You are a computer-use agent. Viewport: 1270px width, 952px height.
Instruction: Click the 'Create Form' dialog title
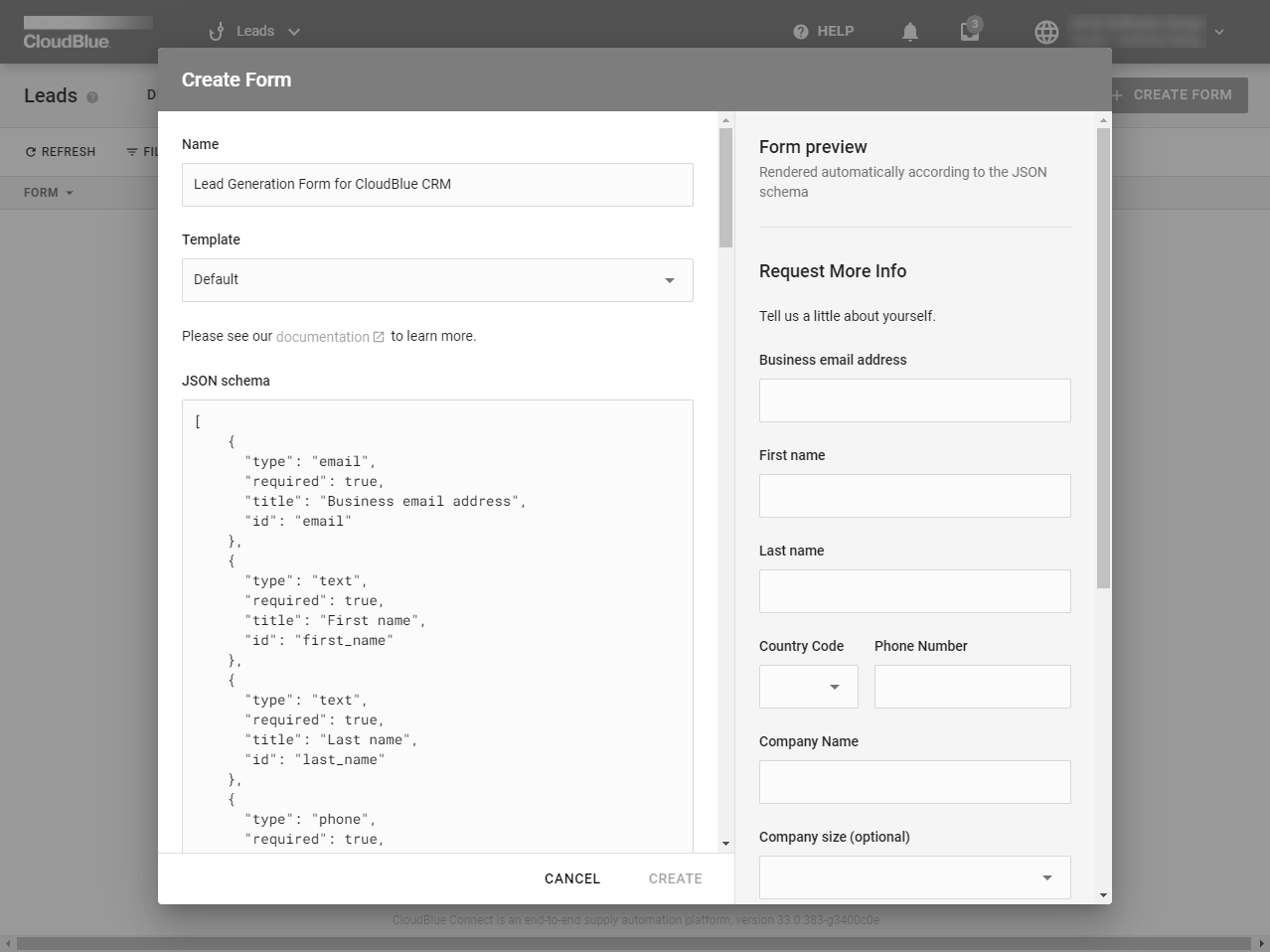tap(237, 79)
